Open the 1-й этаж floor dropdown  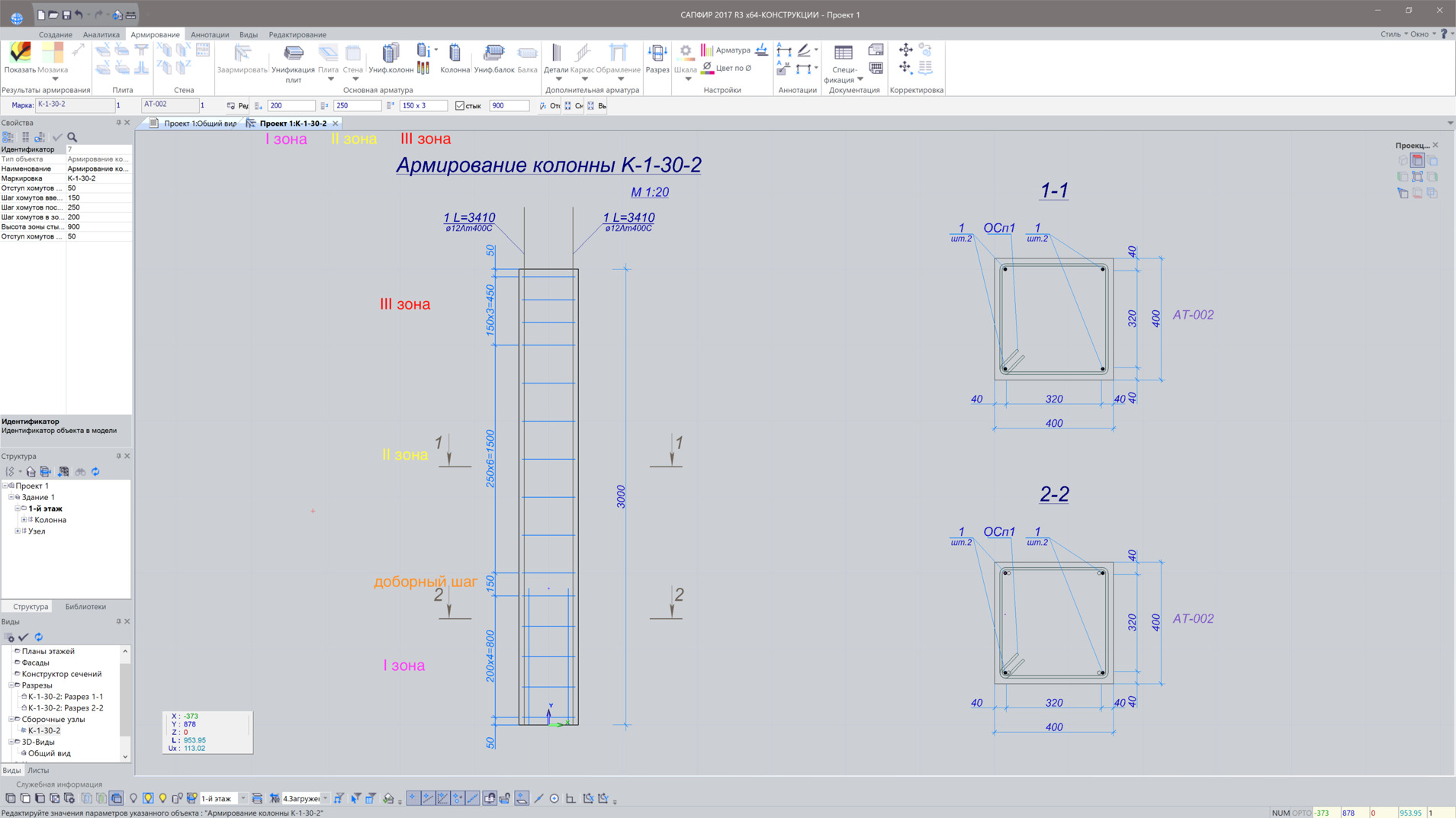(x=243, y=798)
